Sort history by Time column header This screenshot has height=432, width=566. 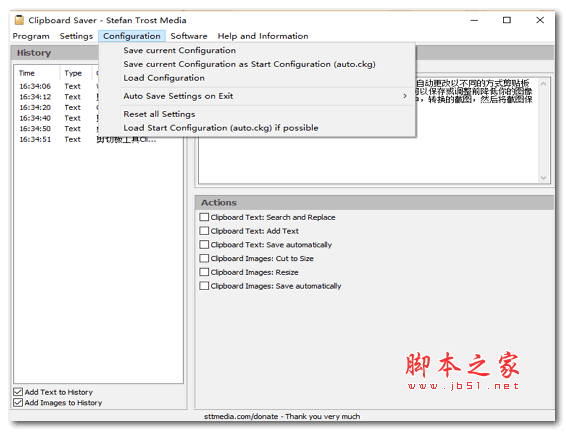[37, 73]
